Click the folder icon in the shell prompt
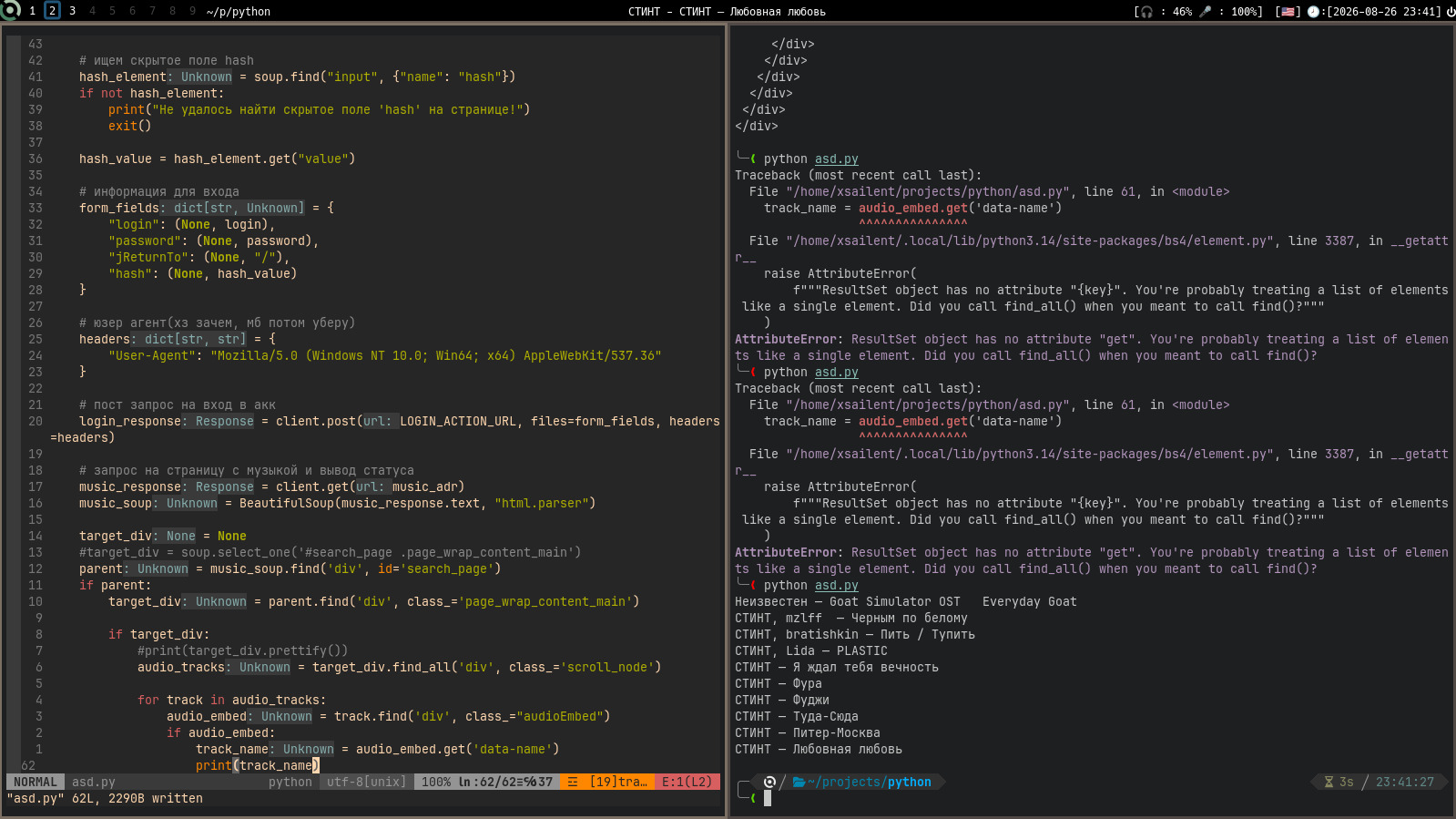 coord(799,782)
